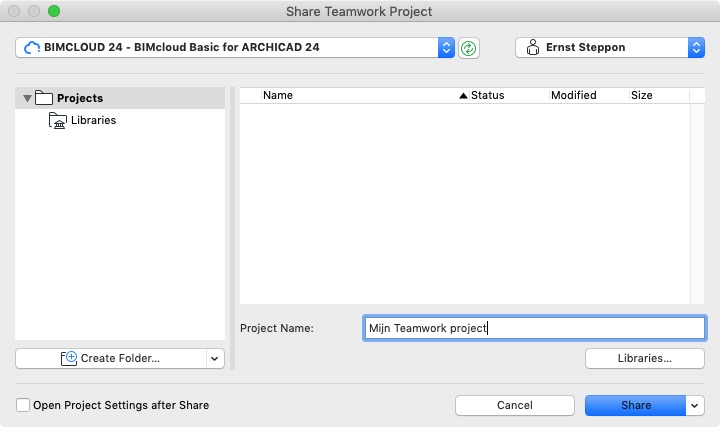The image size is (720, 427).
Task: Open the BIMcloud server selection dropdown
Action: point(446,47)
